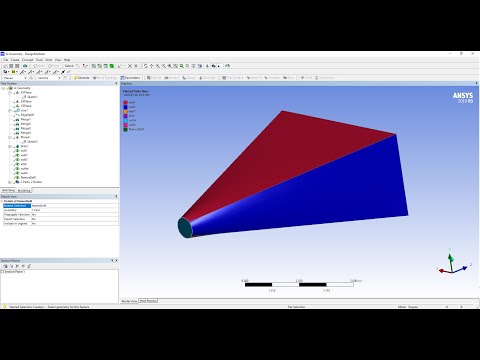
Task: Click the Geometry 1 Face value cell
Action: click(x=75, y=210)
